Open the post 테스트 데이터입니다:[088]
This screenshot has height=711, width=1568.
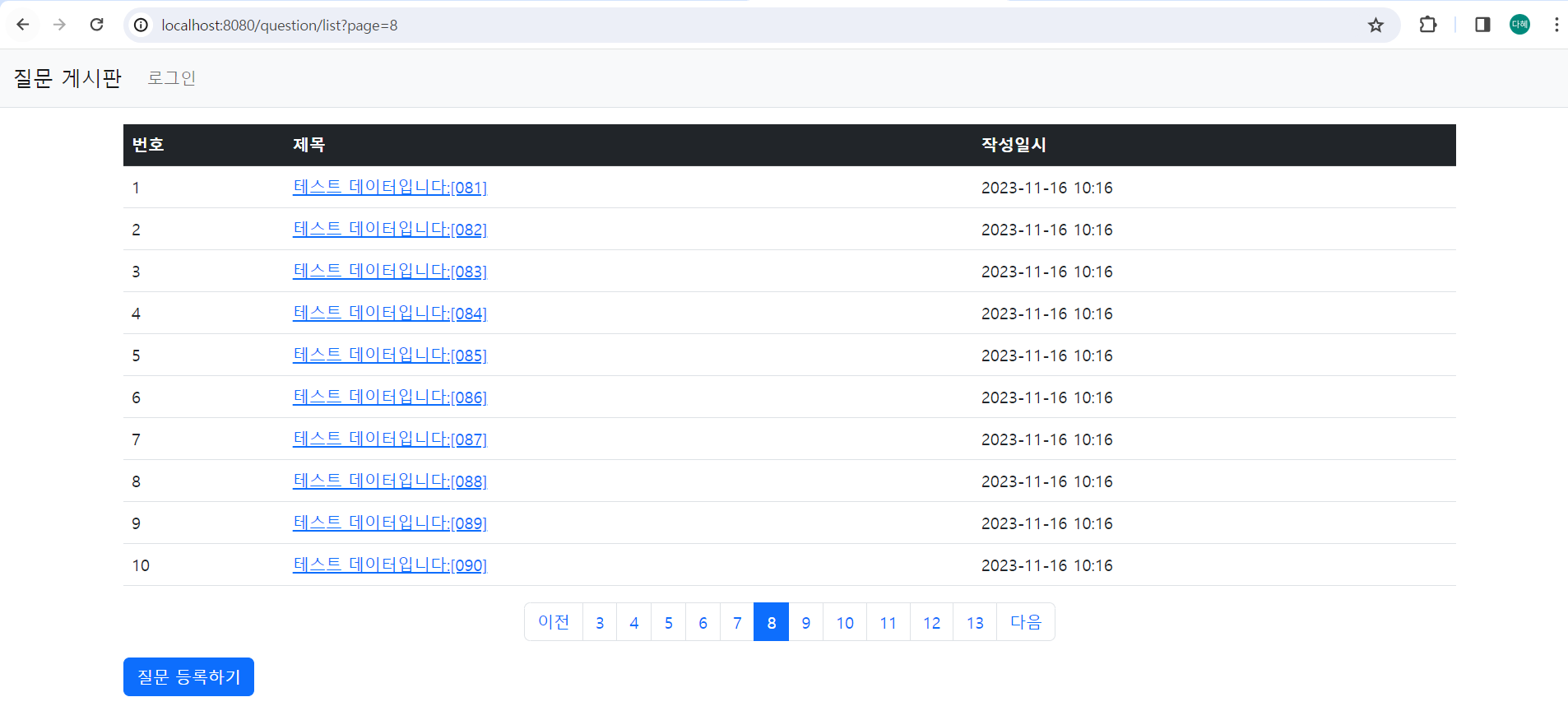(x=390, y=481)
